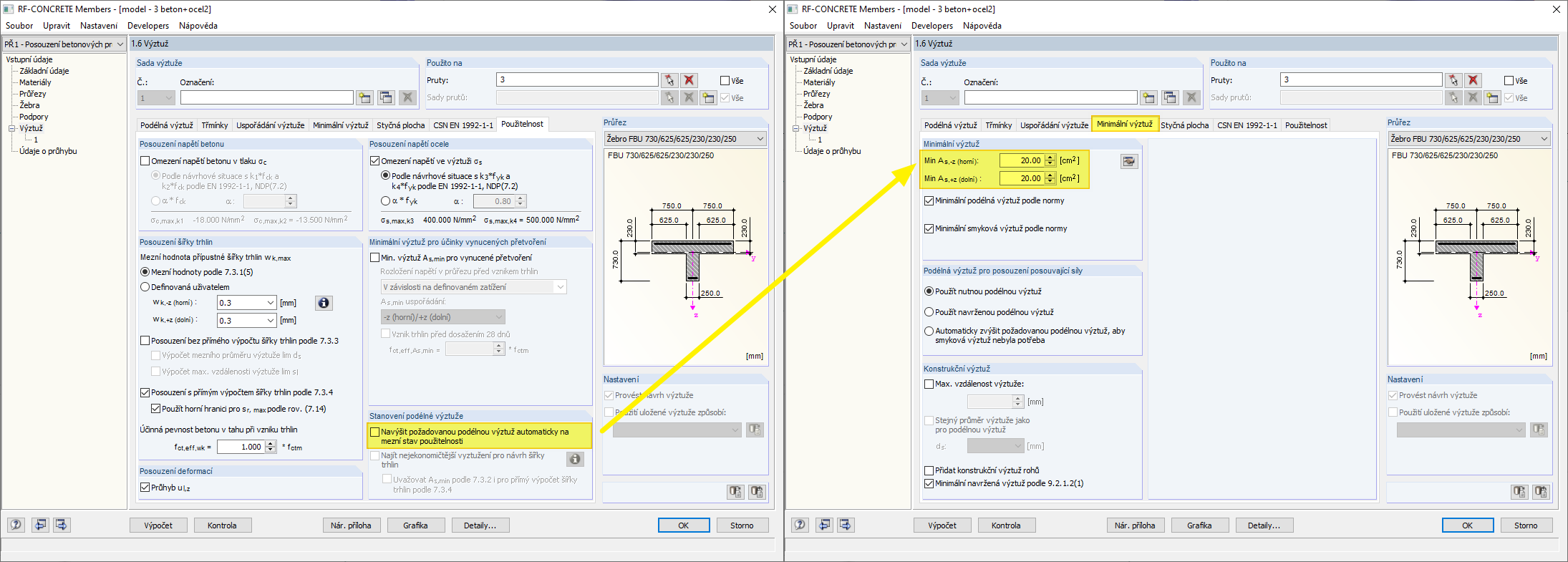Viewport: 1568px width, 562px height.
Task: Toggle Minimální smyková výztuž podle normy
Action: coord(929,228)
